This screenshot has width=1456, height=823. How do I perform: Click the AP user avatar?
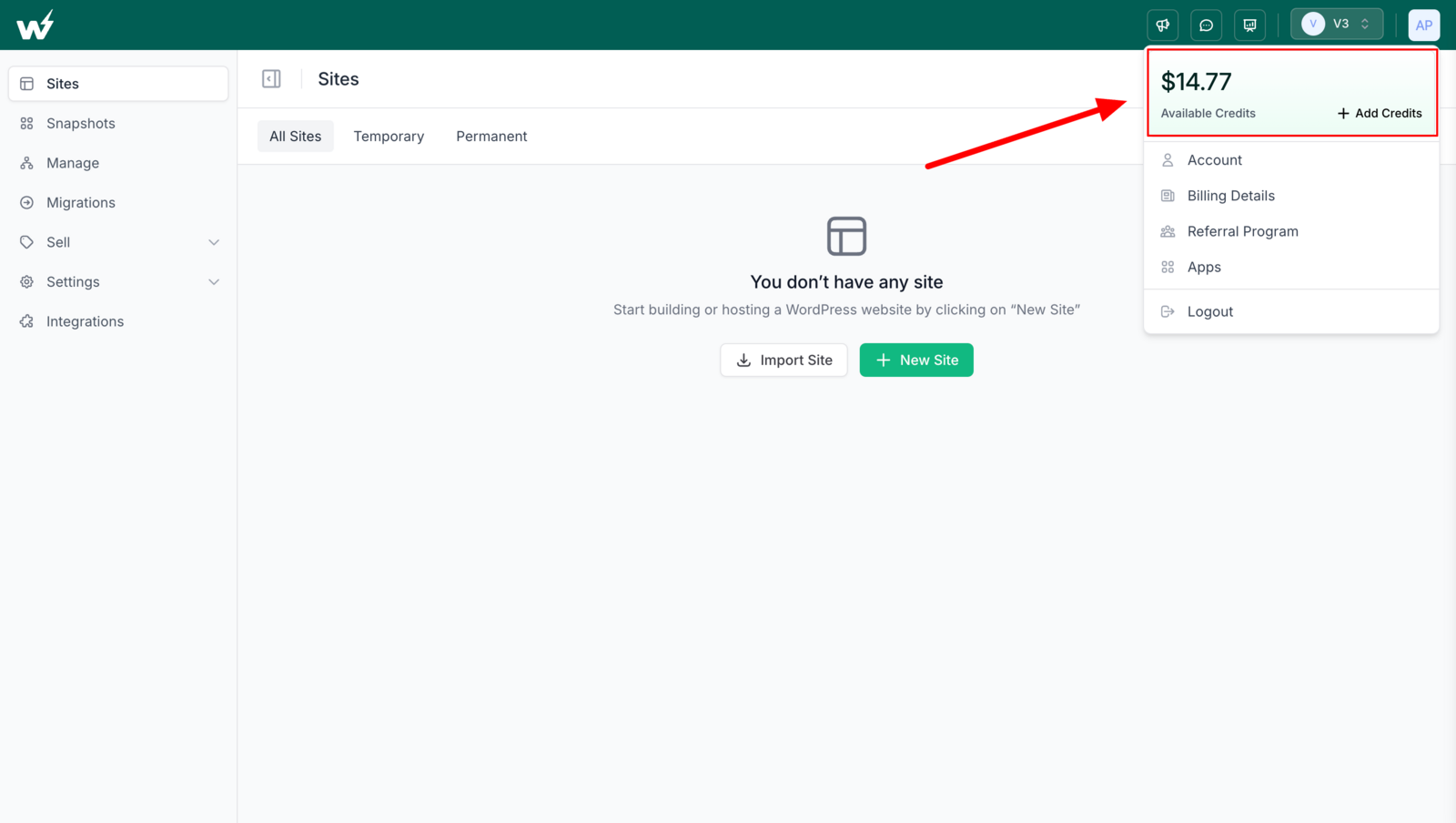pos(1424,25)
